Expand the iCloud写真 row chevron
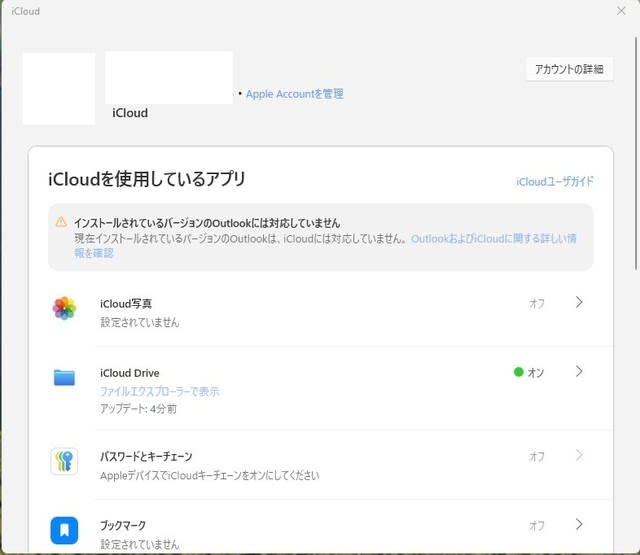This screenshot has height=555, width=640. tap(579, 302)
